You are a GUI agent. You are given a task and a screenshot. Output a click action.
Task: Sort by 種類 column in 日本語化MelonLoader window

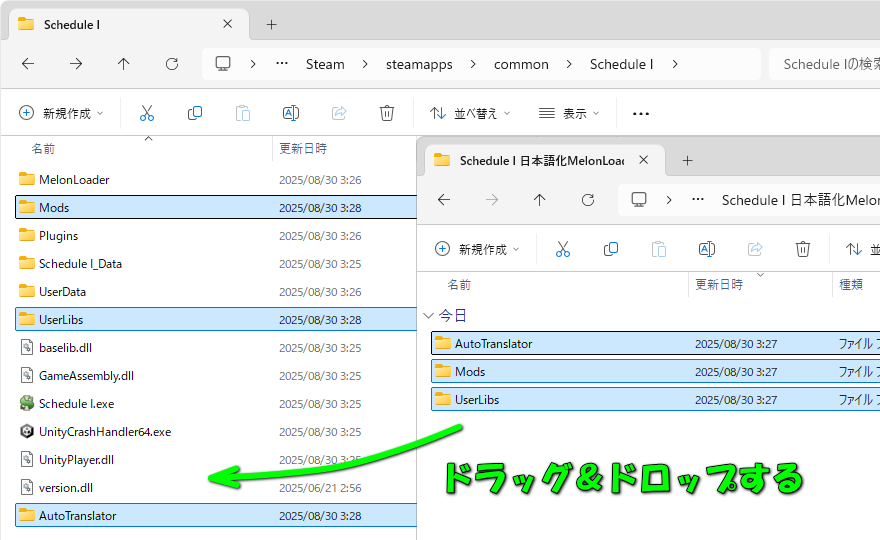click(851, 285)
